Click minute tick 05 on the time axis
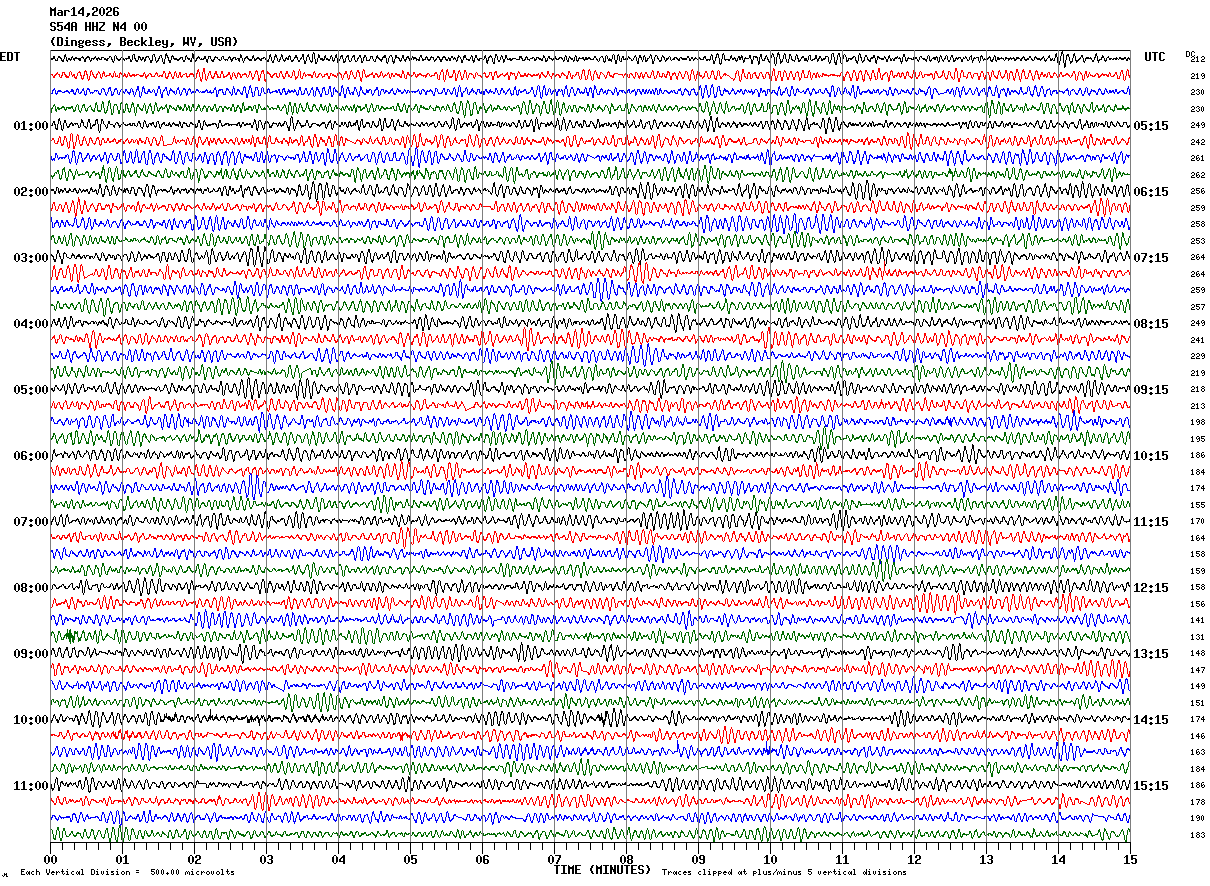1210x886 pixels. 410,859
